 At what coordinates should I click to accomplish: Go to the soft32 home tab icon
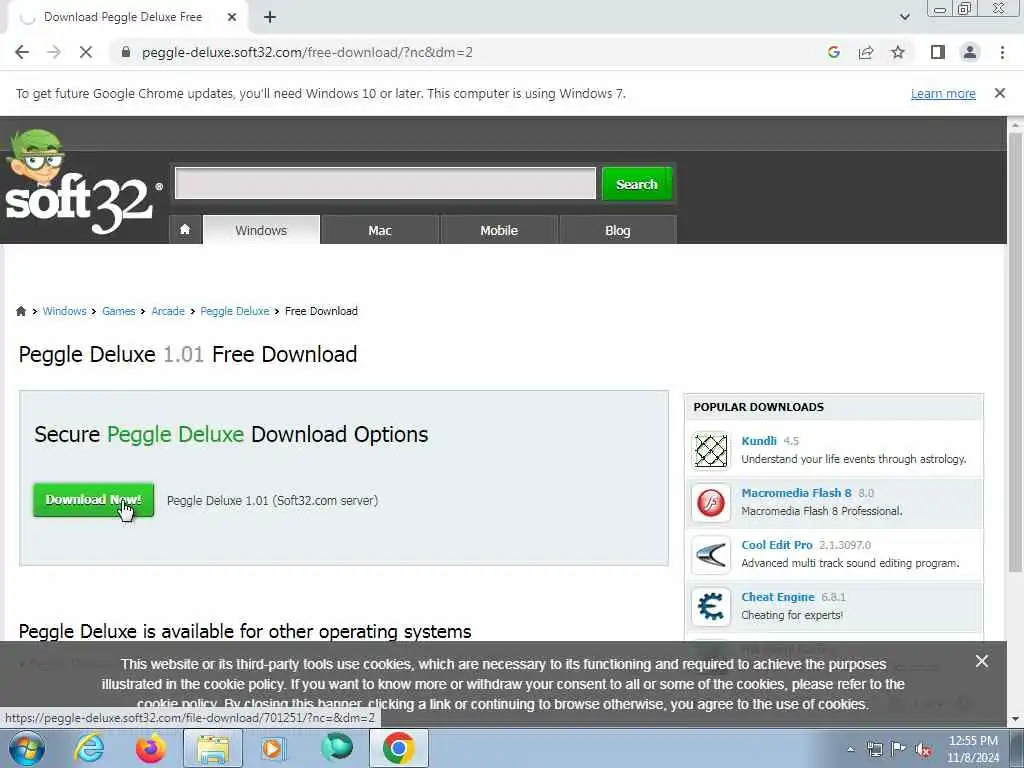pos(185,230)
